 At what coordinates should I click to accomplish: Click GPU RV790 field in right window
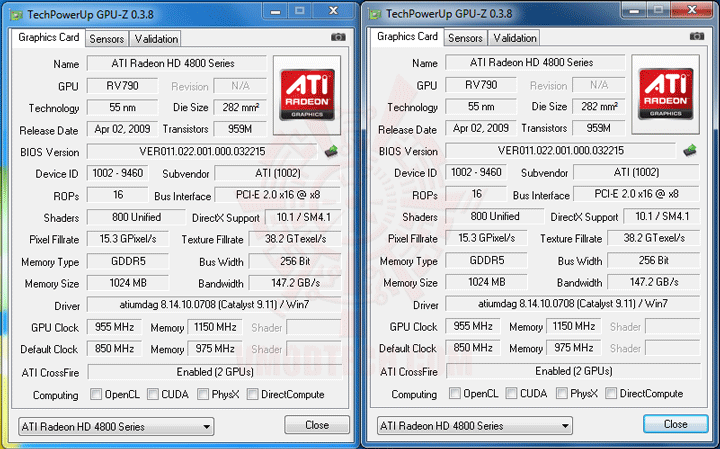coord(481,85)
